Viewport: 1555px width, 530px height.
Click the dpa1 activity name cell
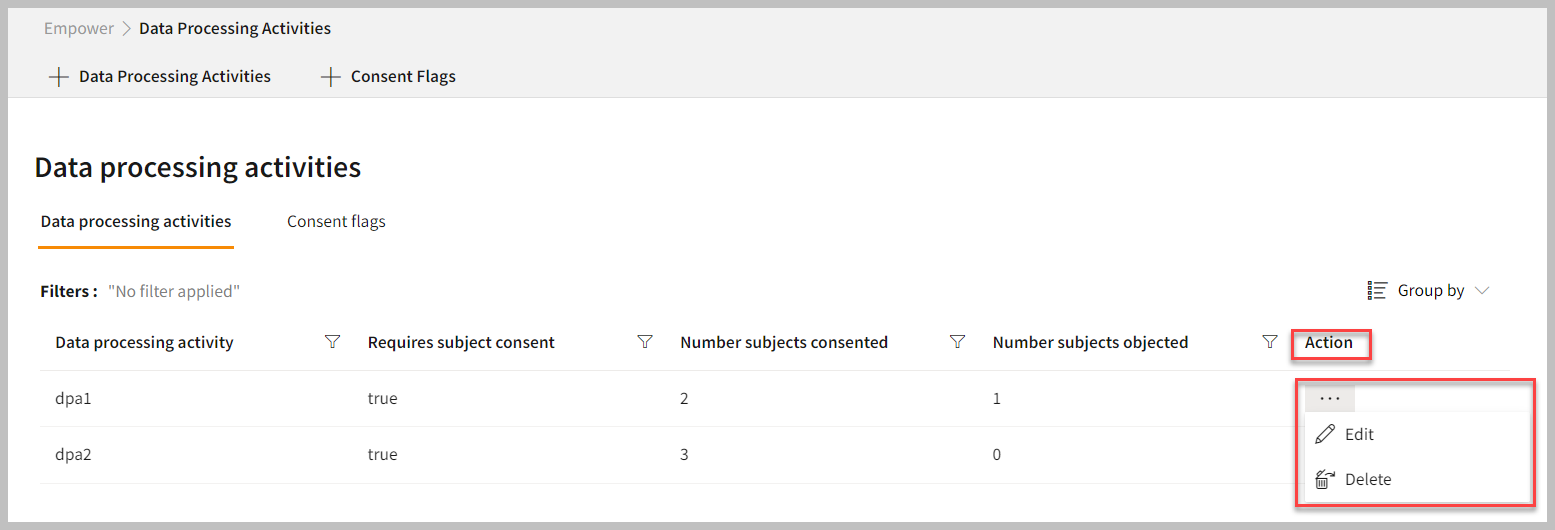73,398
